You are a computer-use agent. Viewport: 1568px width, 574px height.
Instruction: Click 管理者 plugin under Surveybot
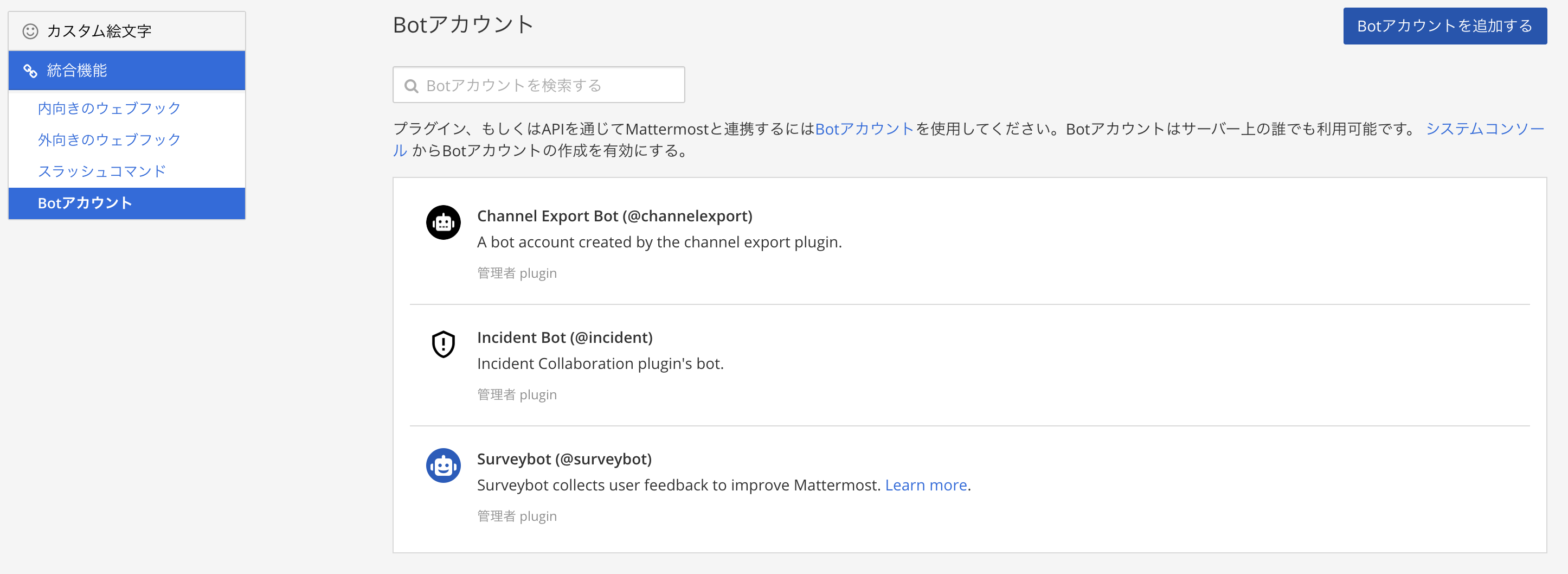click(517, 516)
